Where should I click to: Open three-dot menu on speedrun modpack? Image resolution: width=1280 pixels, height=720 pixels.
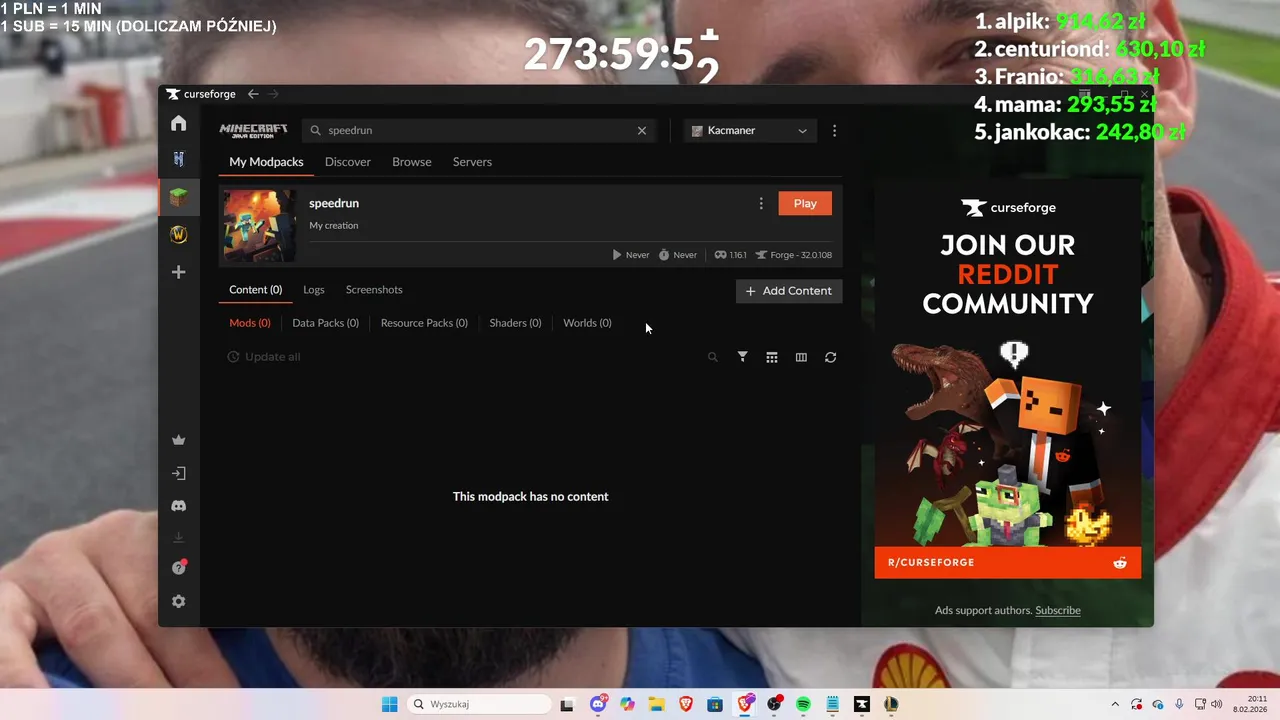(761, 203)
